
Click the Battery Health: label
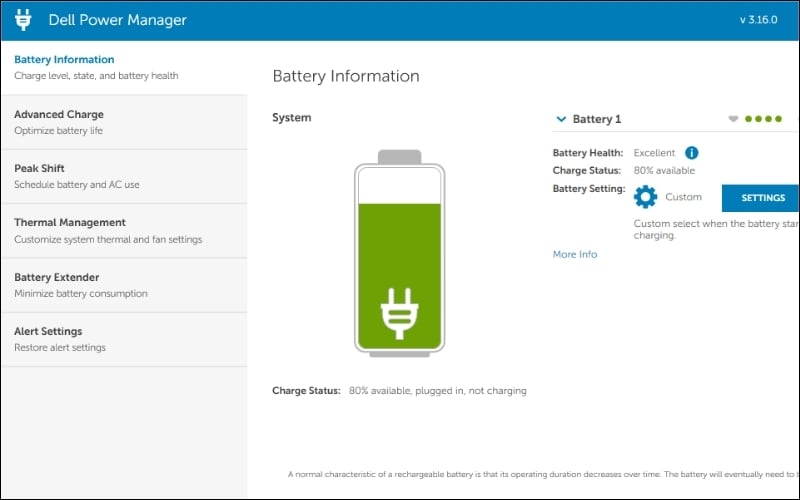588,153
